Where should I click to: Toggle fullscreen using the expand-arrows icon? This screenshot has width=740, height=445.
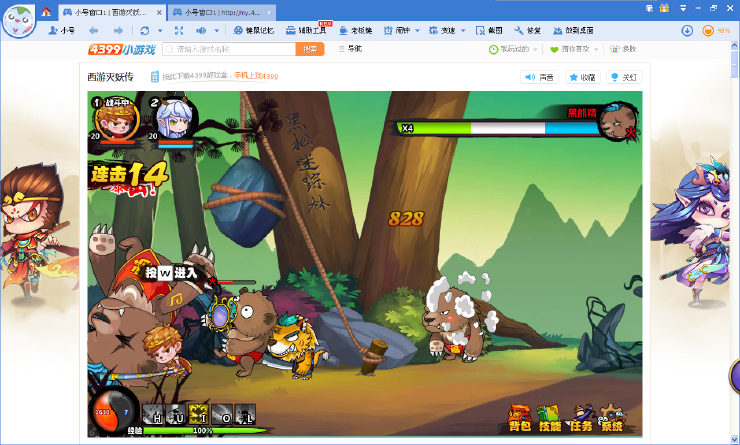[179, 30]
